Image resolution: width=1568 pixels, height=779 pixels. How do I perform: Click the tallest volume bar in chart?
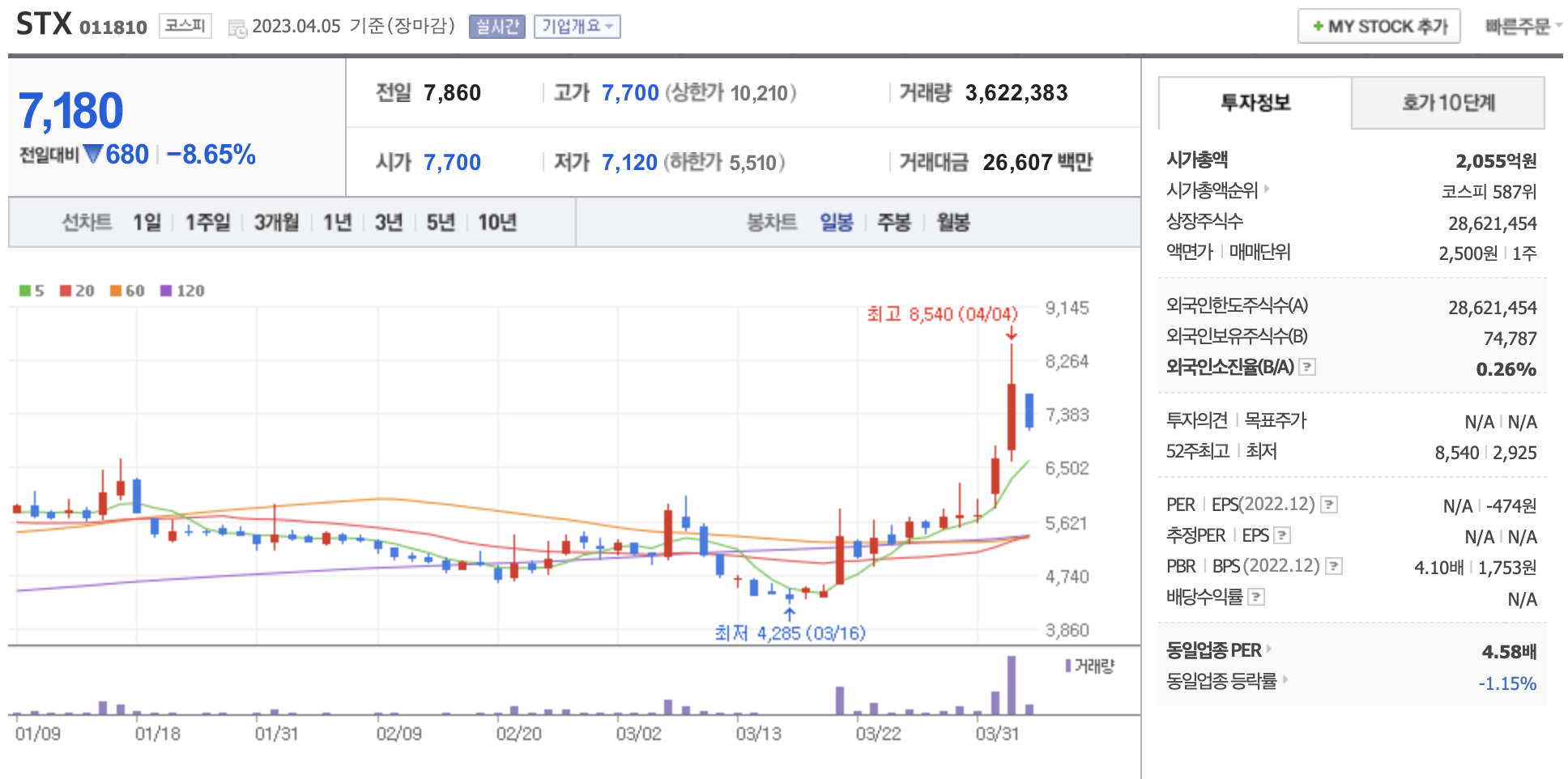point(1011,684)
